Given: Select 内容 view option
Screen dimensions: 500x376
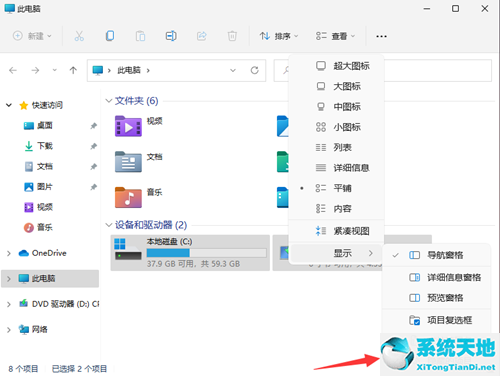Looking at the screenshot, I should pos(336,209).
